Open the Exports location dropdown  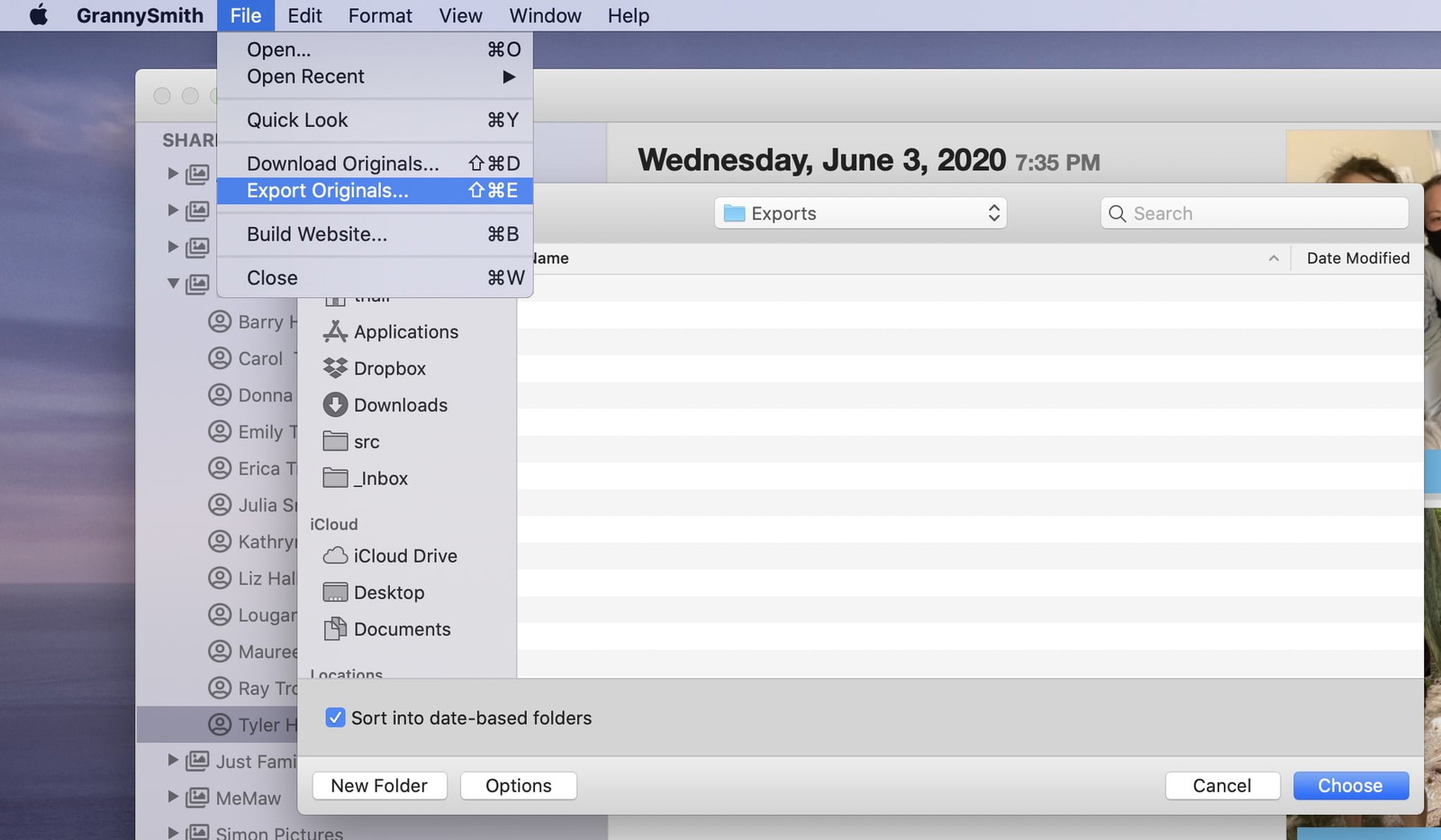pos(860,213)
